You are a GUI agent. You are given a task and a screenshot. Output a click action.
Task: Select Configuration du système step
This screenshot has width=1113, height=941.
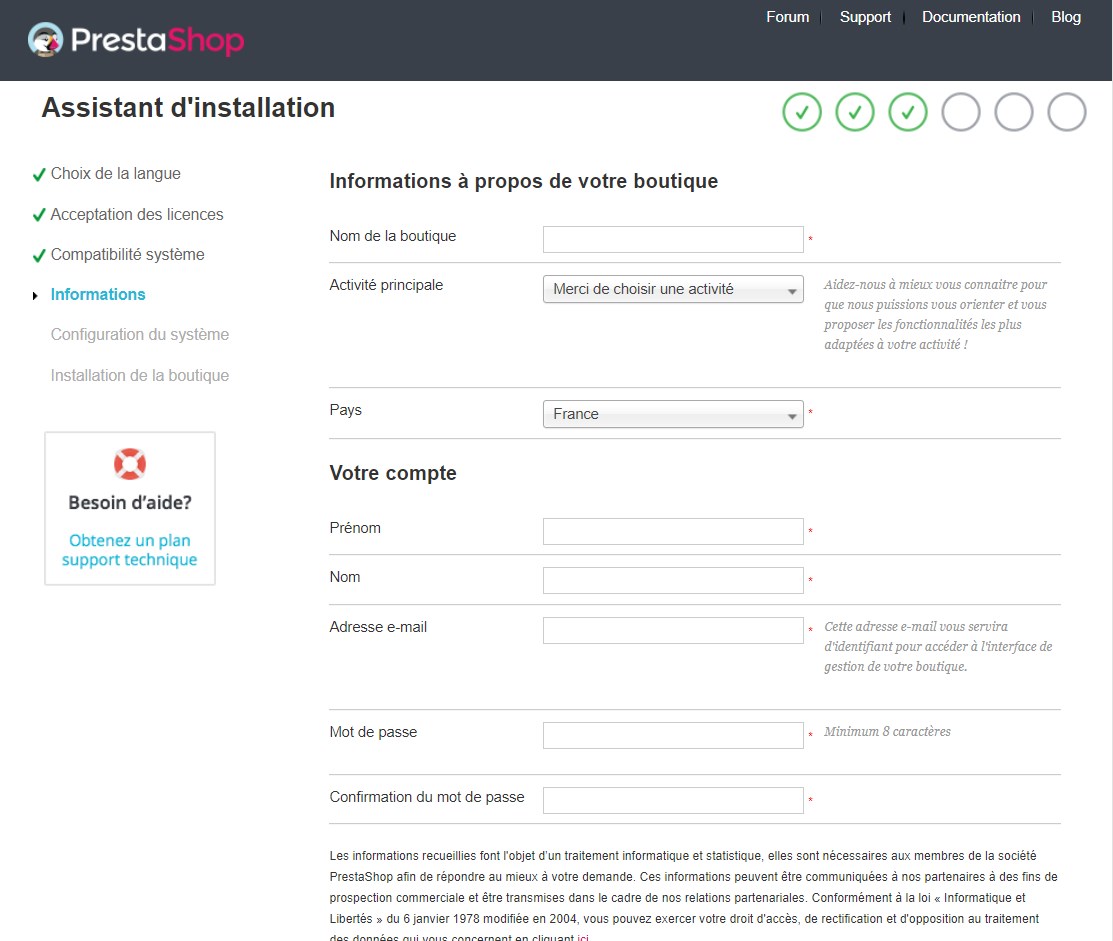click(140, 334)
